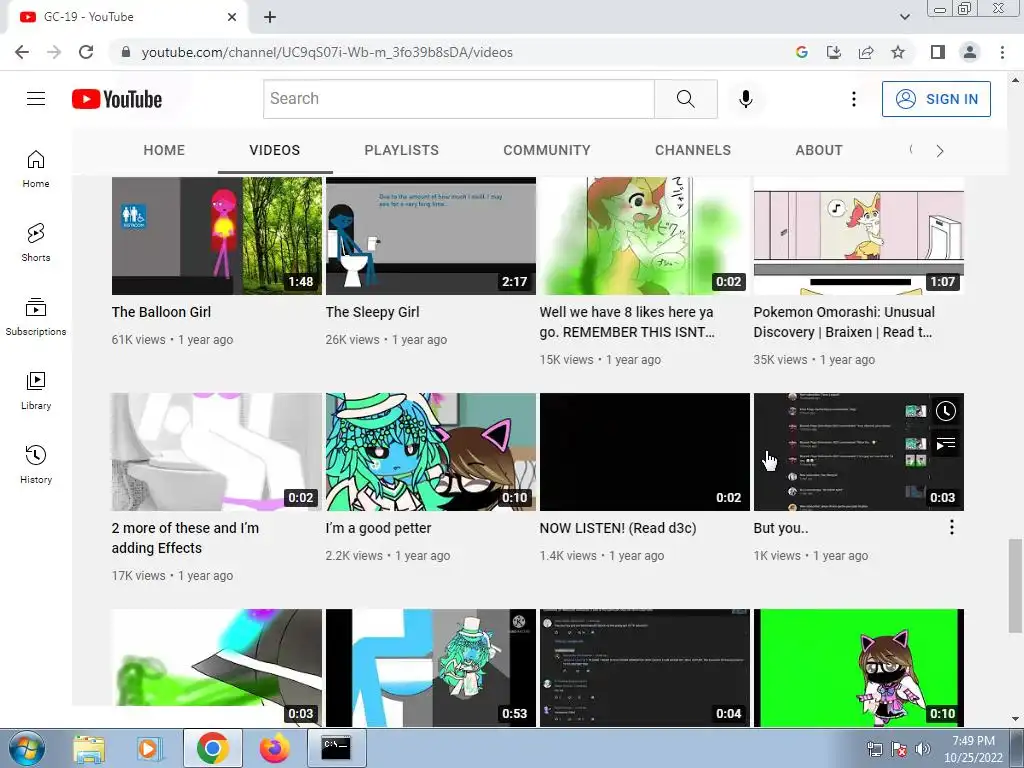Click the YouTube logo
Image resolution: width=1024 pixels, height=768 pixels.
pyautogui.click(x=117, y=99)
